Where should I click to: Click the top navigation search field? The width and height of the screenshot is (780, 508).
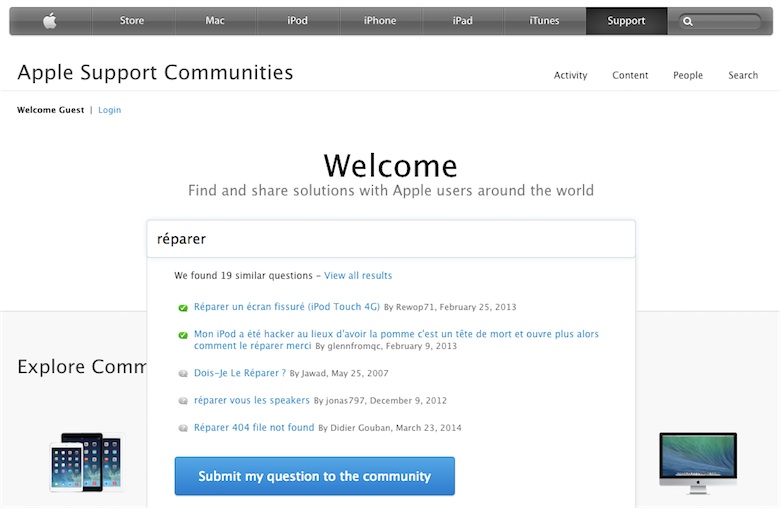pos(720,21)
